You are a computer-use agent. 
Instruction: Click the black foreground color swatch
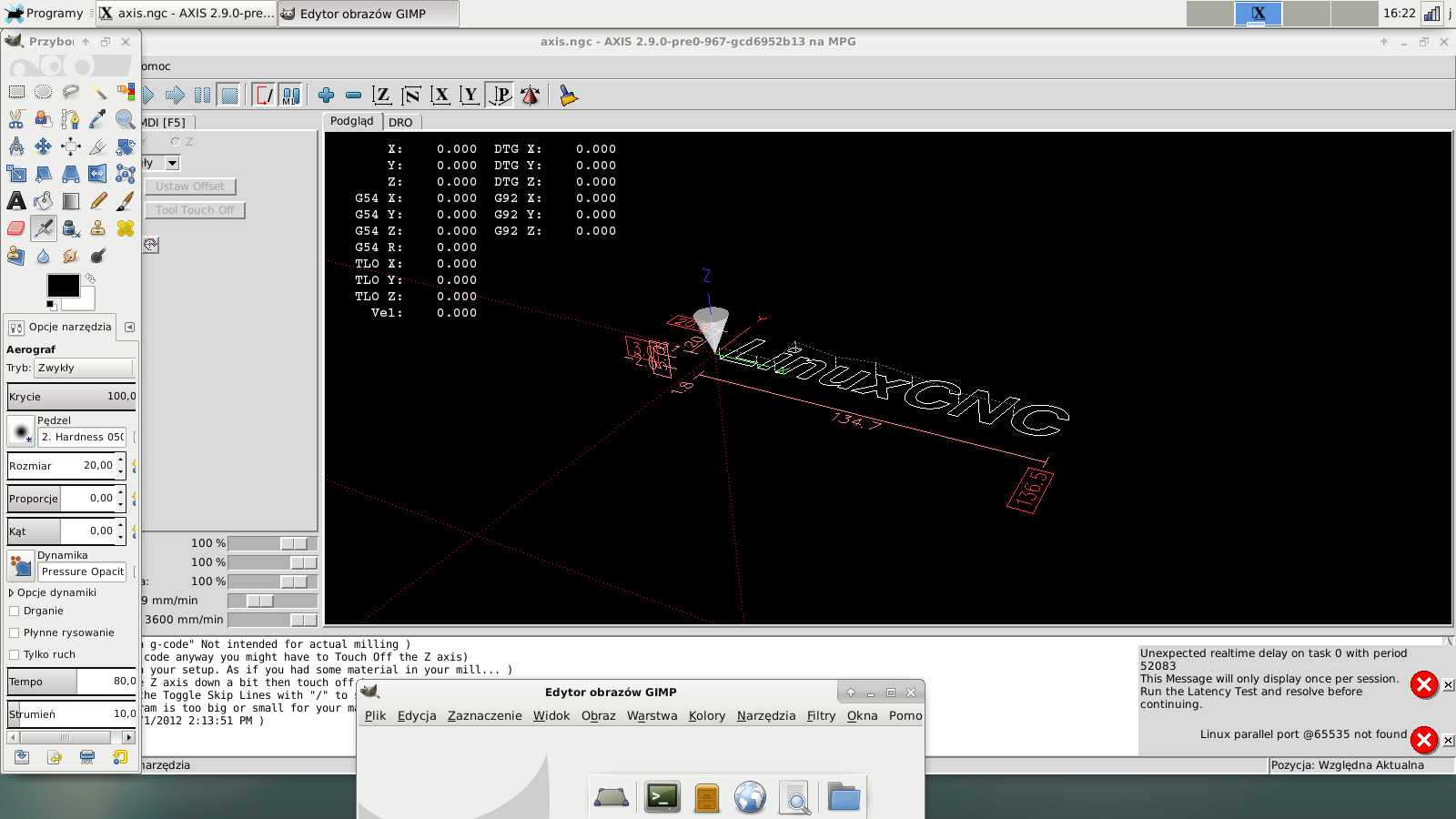63,286
